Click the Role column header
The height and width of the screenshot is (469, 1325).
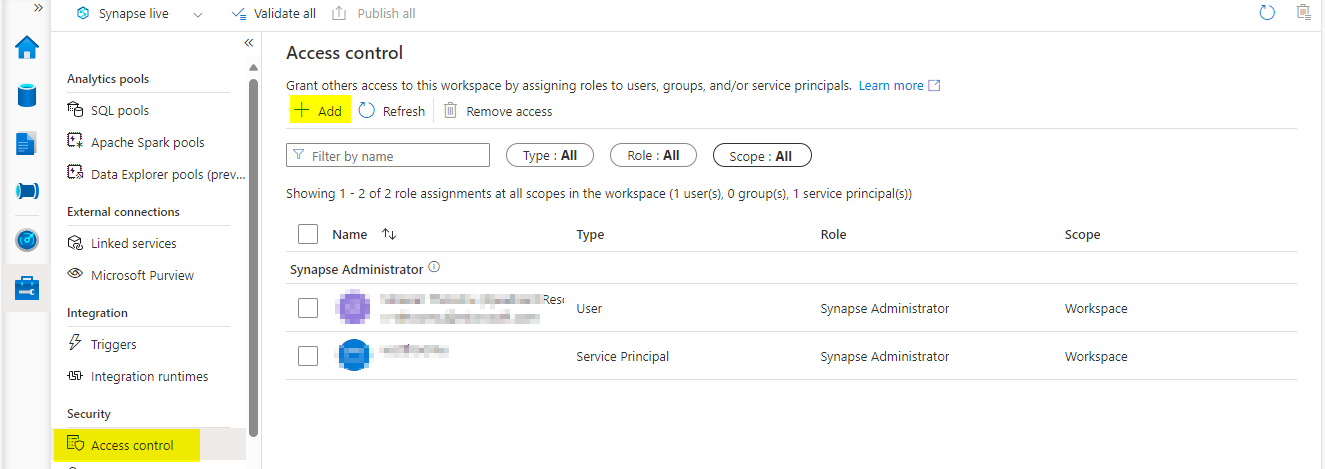click(833, 235)
